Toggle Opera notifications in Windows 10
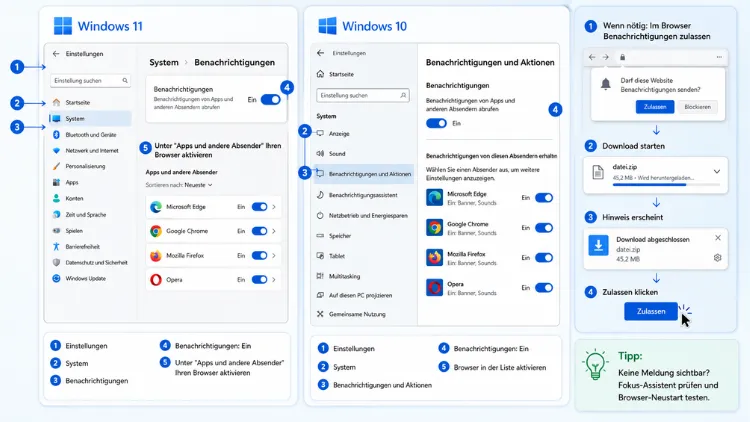This screenshot has width=750, height=422. (544, 288)
